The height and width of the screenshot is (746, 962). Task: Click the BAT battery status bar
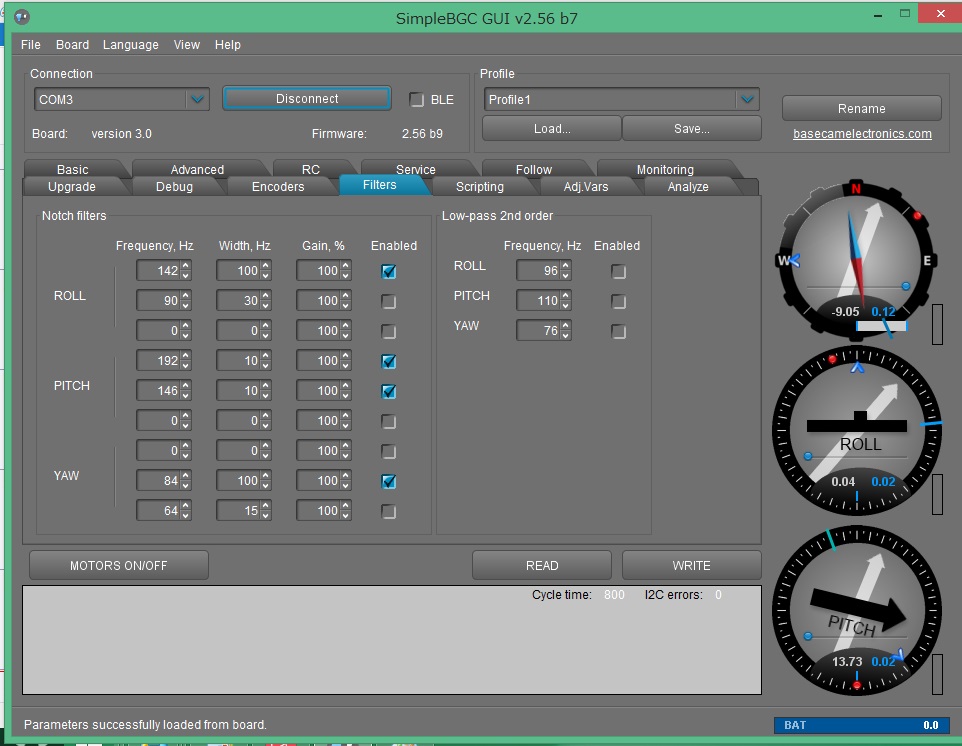(861, 725)
